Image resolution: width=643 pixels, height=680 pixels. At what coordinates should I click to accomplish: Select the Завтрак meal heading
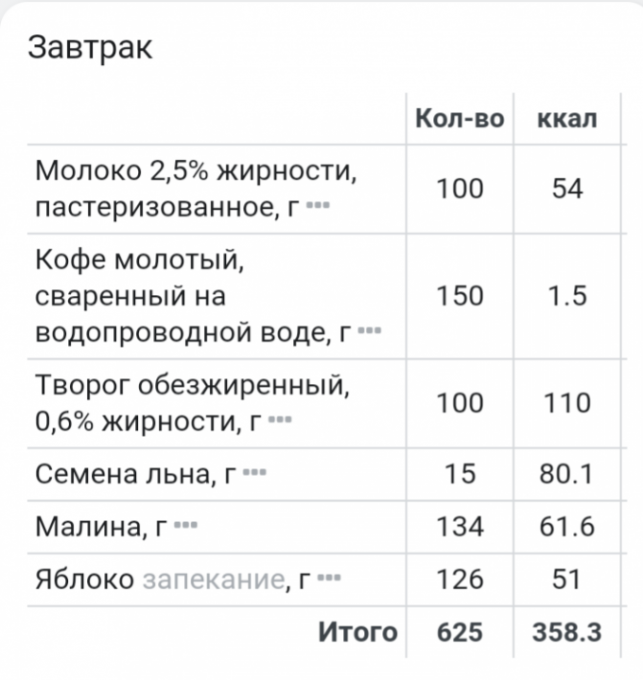[90, 48]
